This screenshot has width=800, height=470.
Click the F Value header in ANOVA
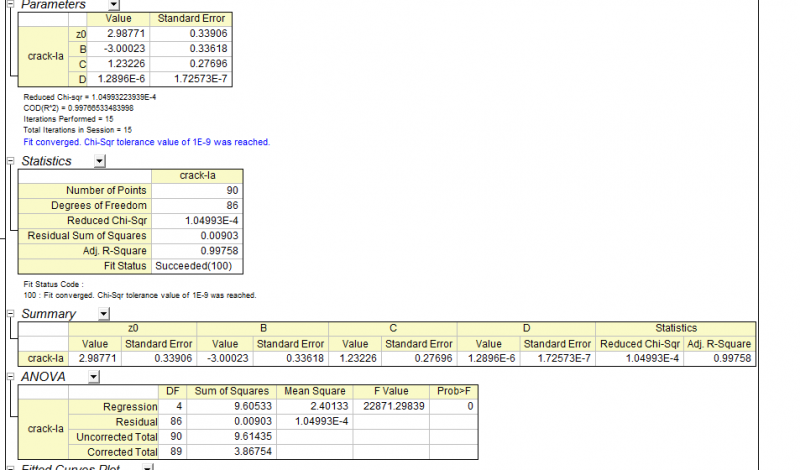pyautogui.click(x=391, y=392)
